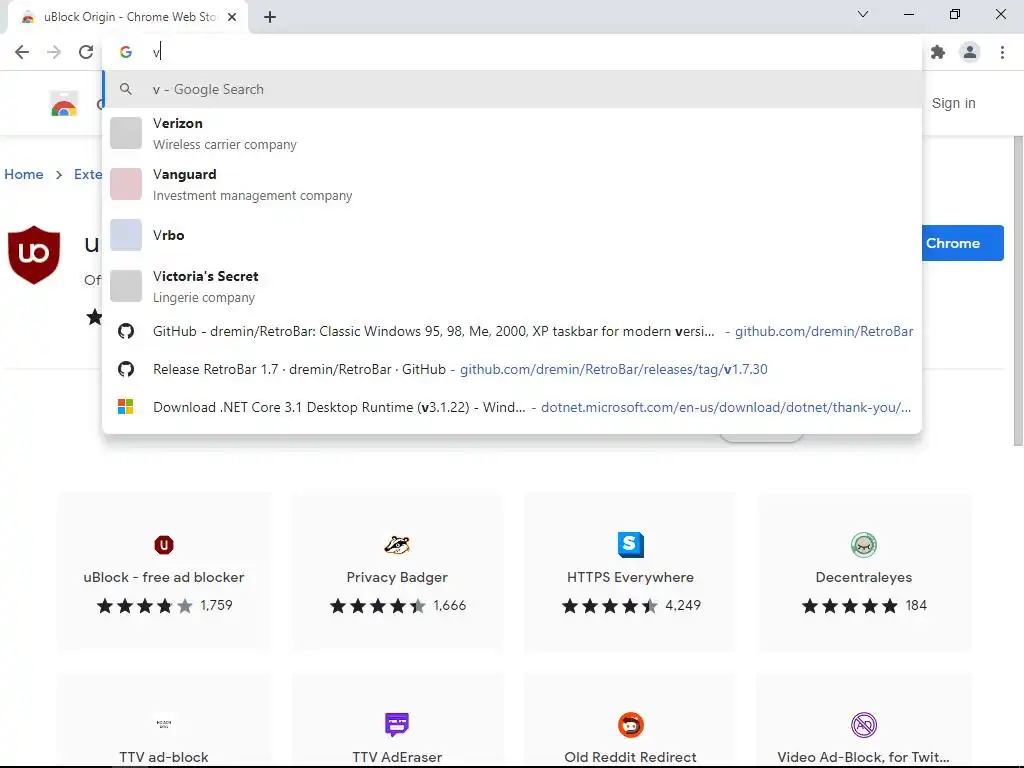This screenshot has width=1024, height=768.
Task: Click Sign in on the Web Store
Action: [x=953, y=103]
